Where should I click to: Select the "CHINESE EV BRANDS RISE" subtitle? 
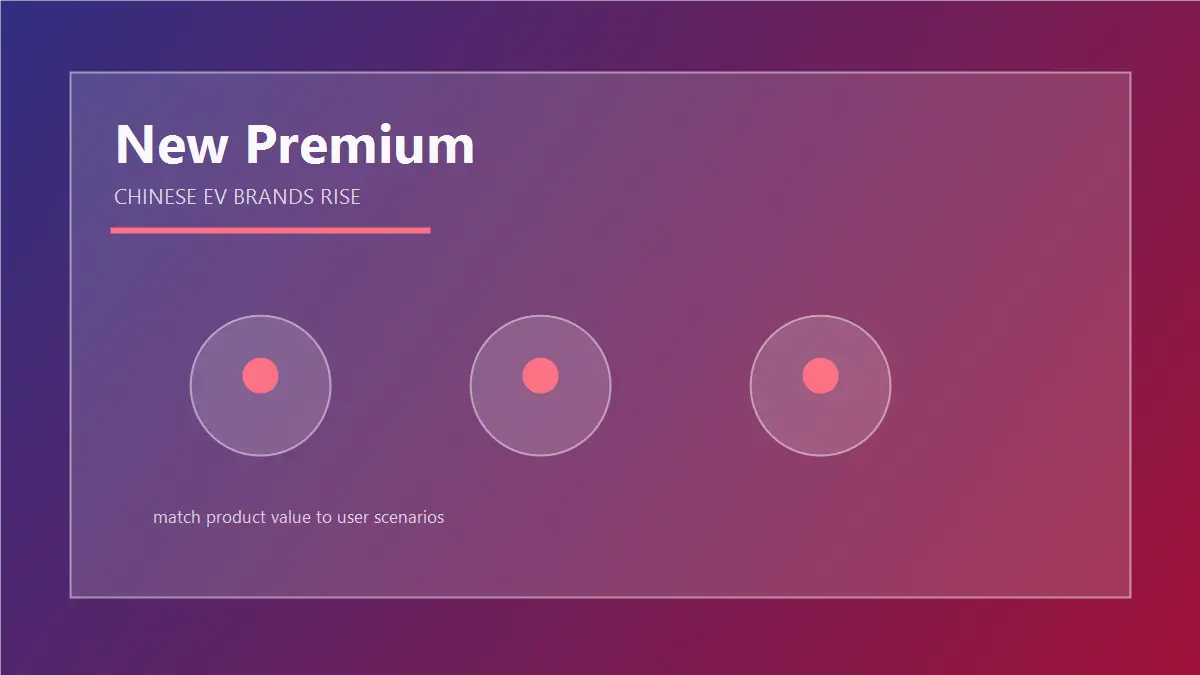237,197
